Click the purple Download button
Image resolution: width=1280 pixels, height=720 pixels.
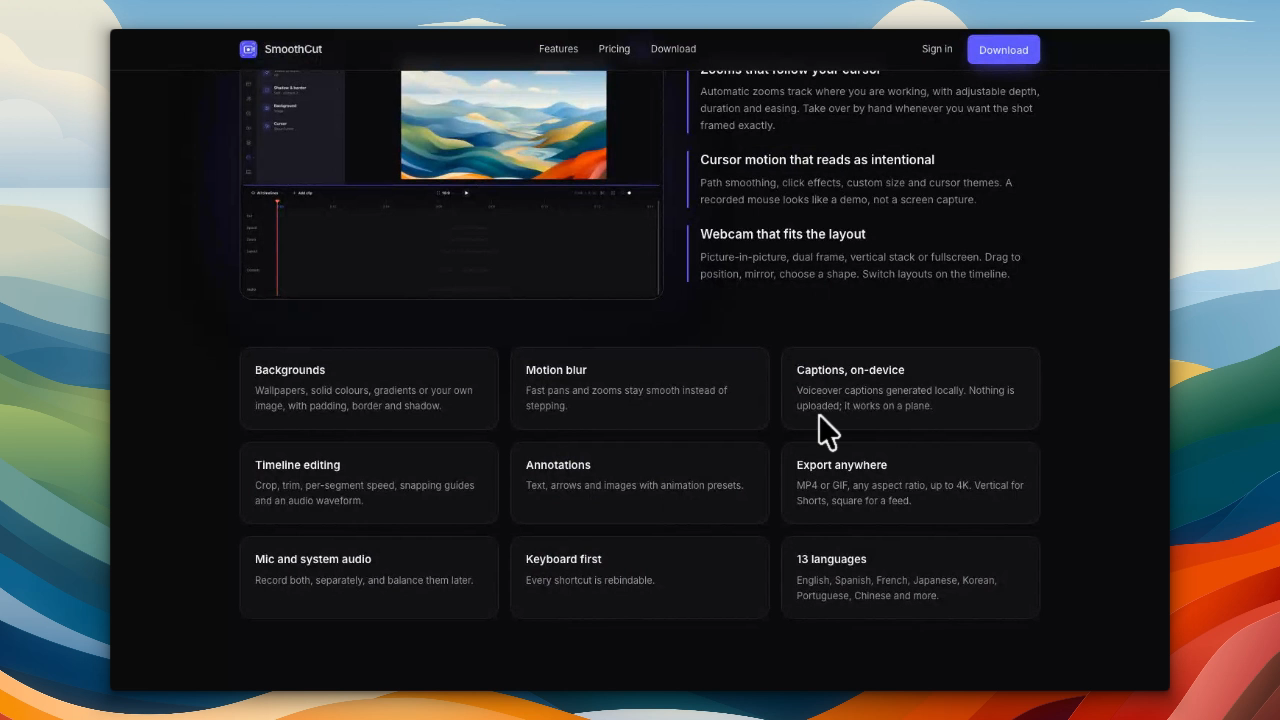tap(1003, 50)
